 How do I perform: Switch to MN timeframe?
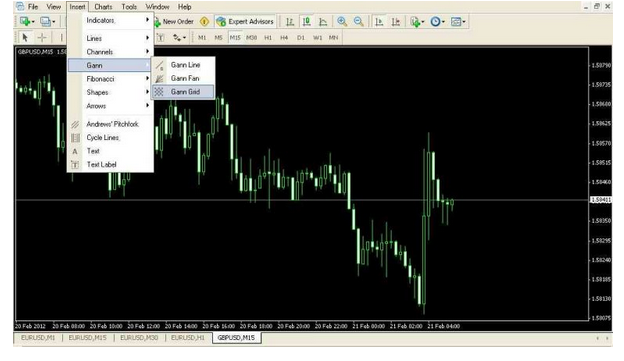pyautogui.click(x=333, y=37)
